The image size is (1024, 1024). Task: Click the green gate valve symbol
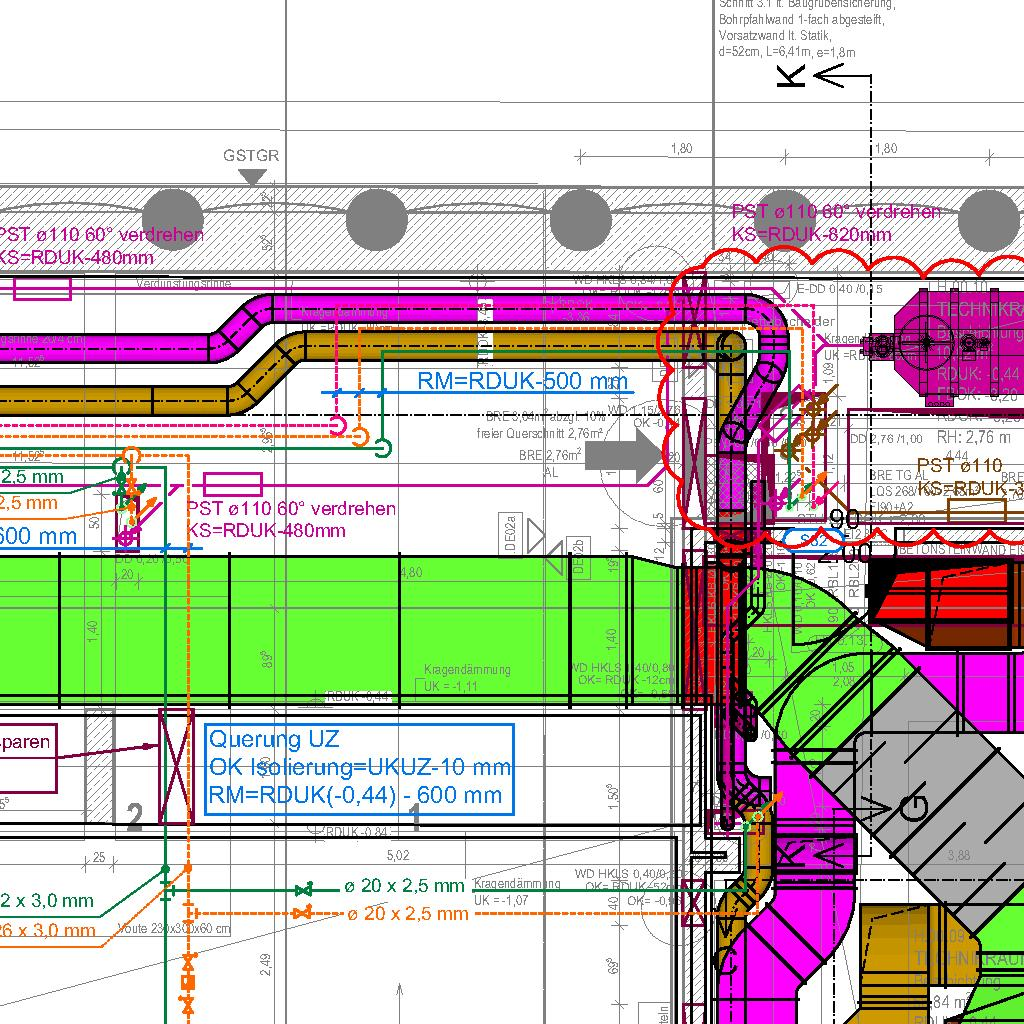(x=303, y=890)
